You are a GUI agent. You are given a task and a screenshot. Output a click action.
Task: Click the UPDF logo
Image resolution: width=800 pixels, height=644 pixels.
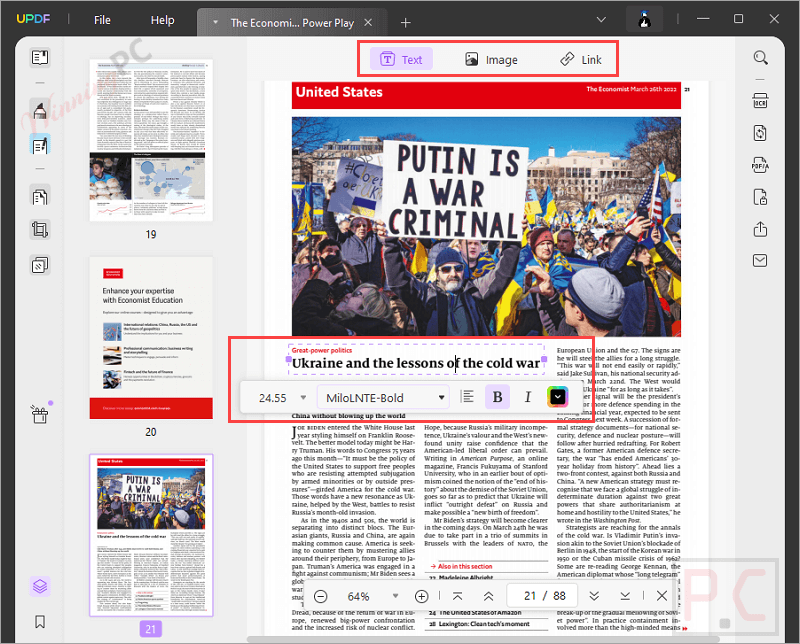click(x=33, y=19)
